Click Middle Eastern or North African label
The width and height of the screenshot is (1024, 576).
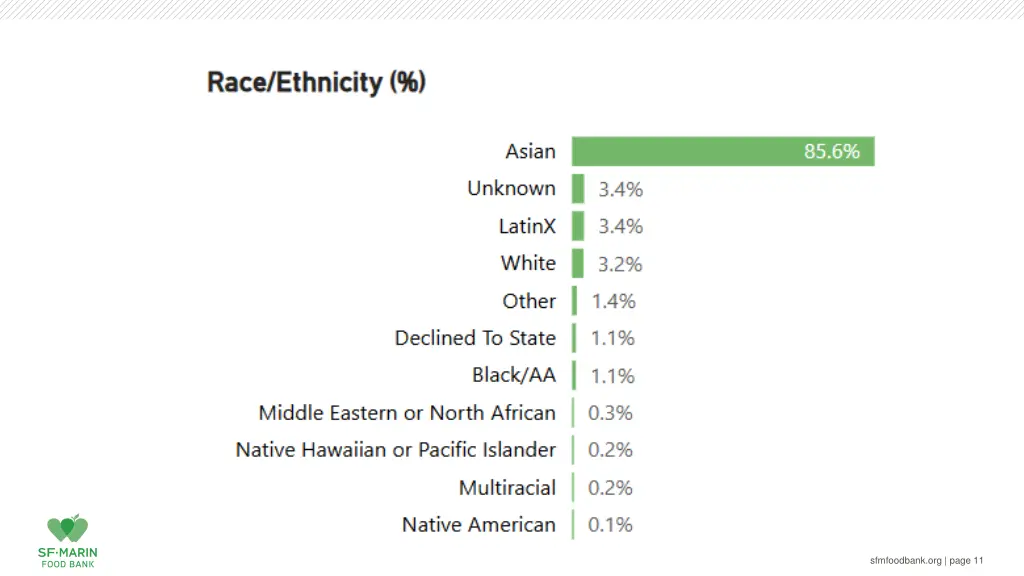[407, 413]
